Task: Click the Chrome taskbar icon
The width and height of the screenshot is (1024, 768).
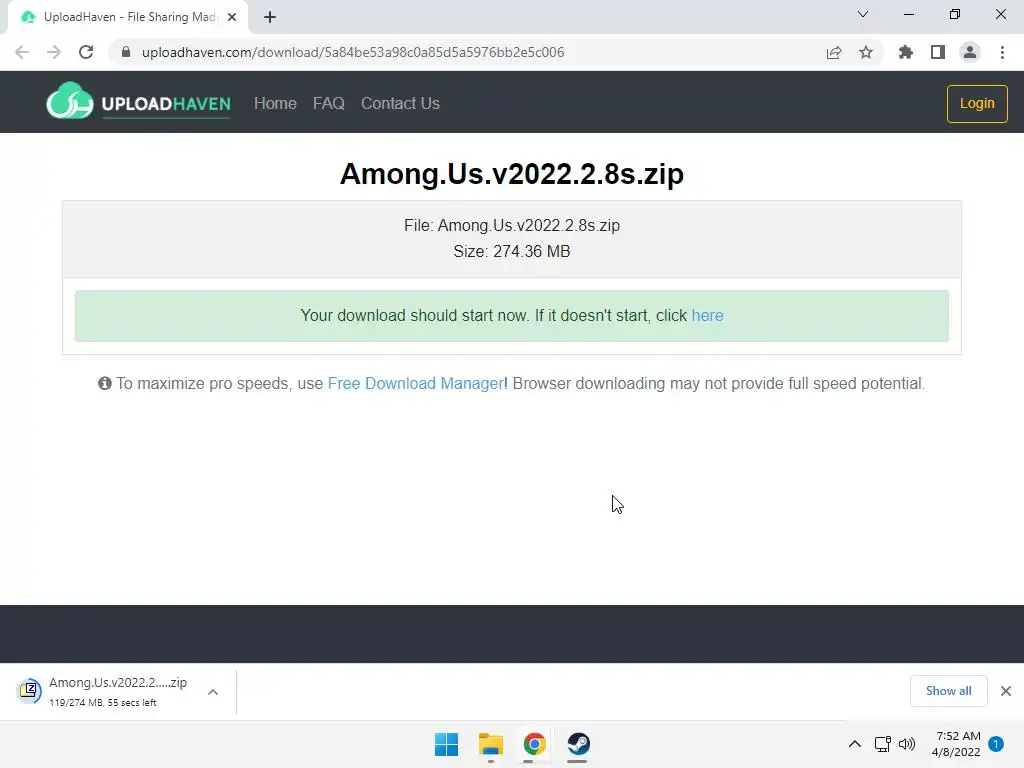Action: pos(534,744)
